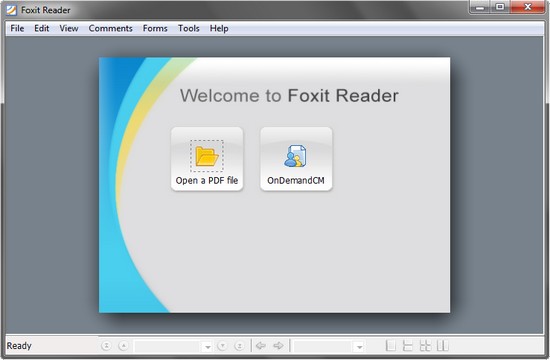Open the Edit menu
The height and width of the screenshot is (360, 550).
tap(41, 28)
